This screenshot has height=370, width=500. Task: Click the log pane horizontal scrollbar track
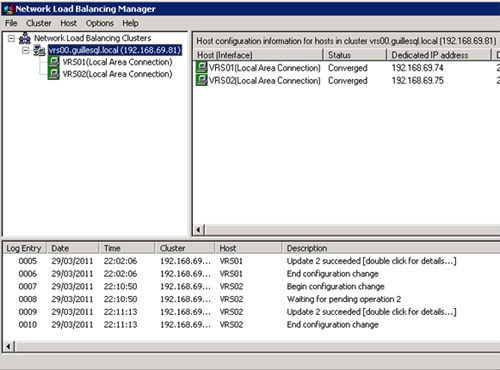pos(257,347)
